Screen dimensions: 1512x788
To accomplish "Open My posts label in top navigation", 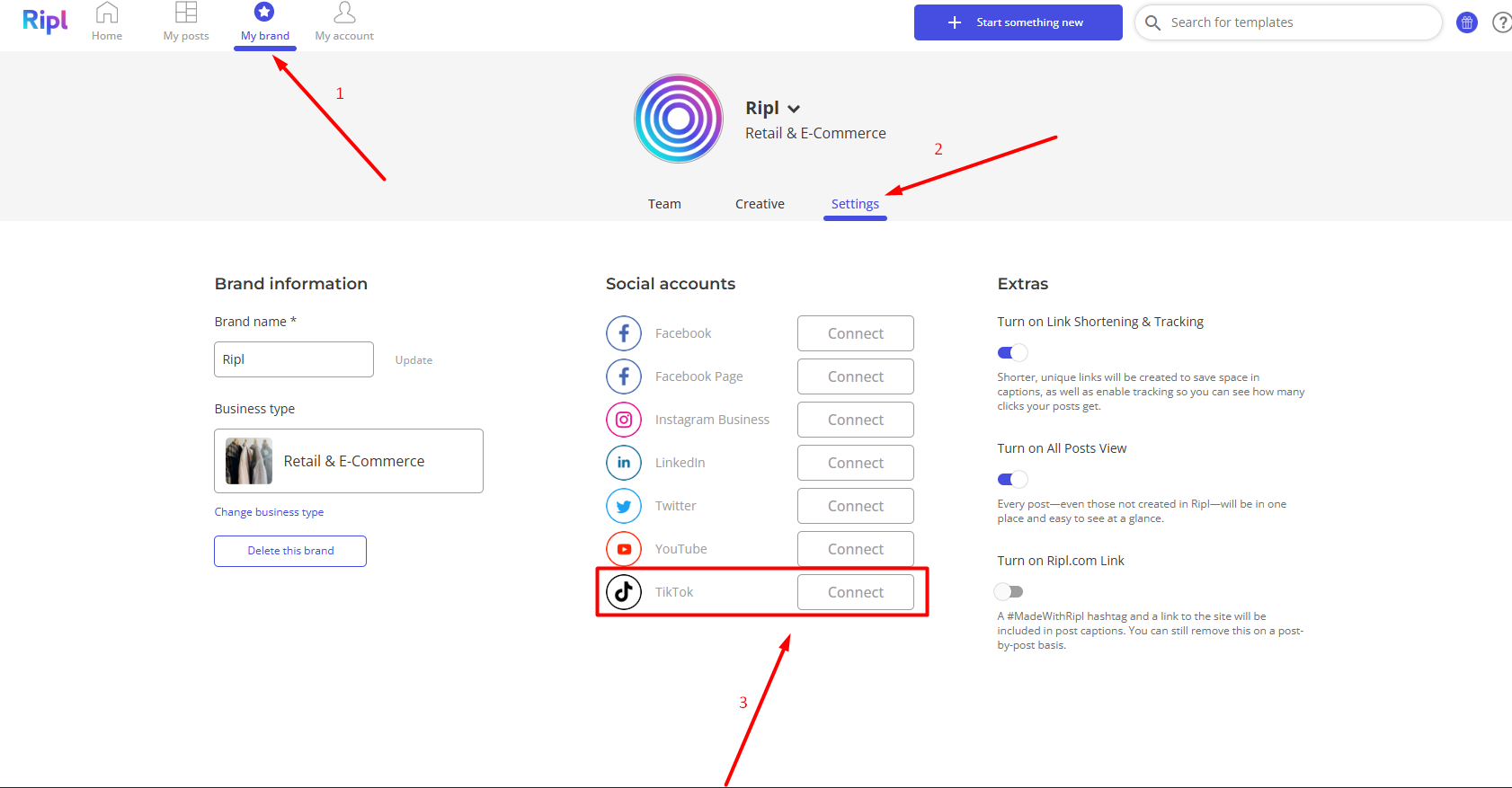I will tap(186, 36).
